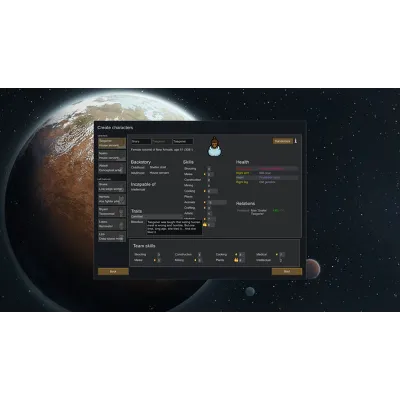Click the Right arm health entry
400x400 pixels.
click(x=267, y=173)
